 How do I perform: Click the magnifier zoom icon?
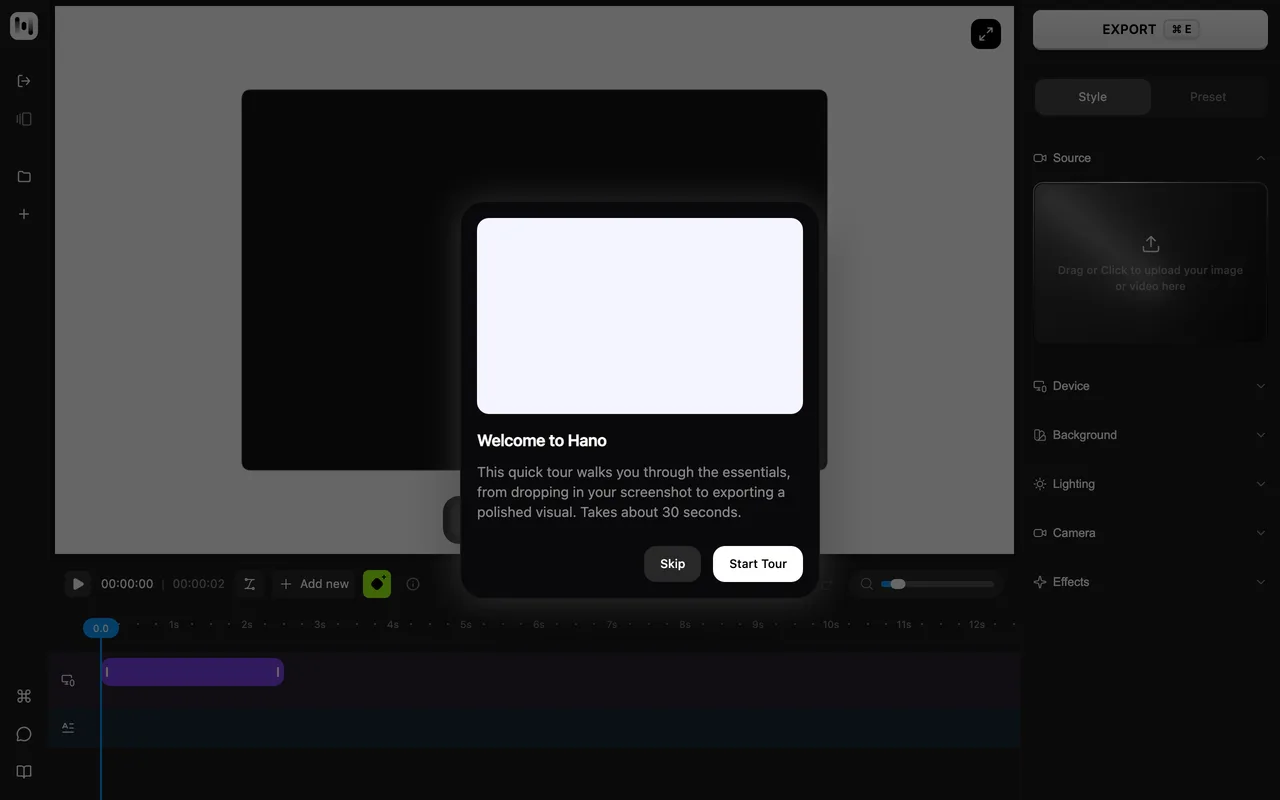(x=867, y=584)
